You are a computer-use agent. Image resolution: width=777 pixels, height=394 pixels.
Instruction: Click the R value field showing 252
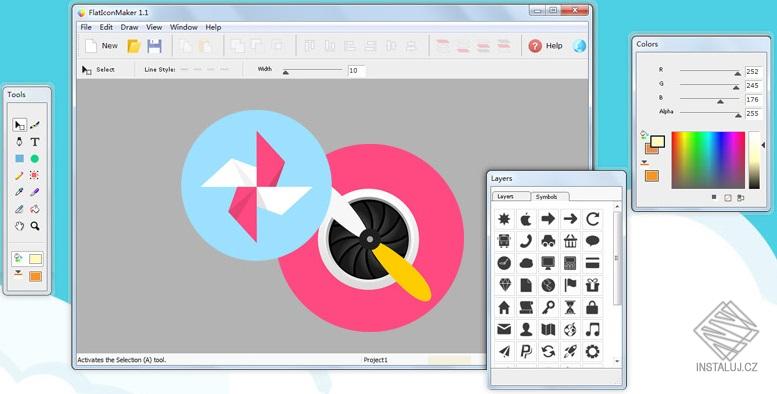coord(753,71)
